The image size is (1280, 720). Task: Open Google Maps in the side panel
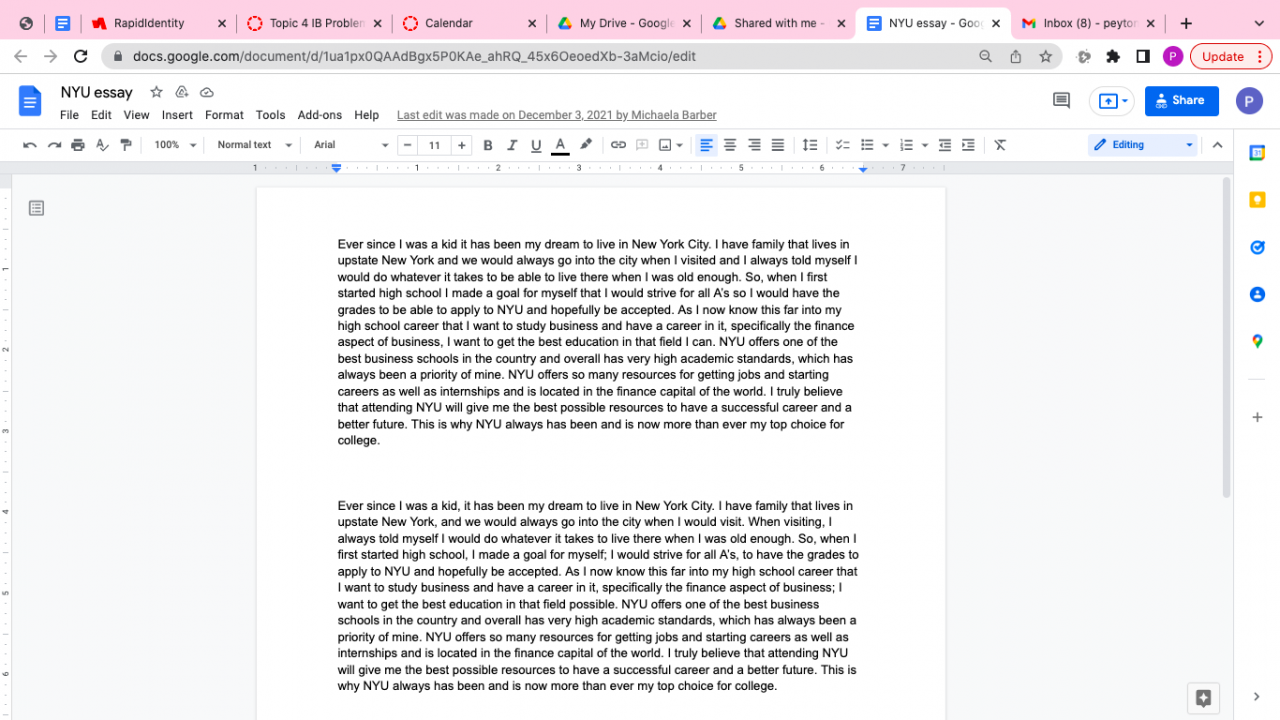point(1257,341)
